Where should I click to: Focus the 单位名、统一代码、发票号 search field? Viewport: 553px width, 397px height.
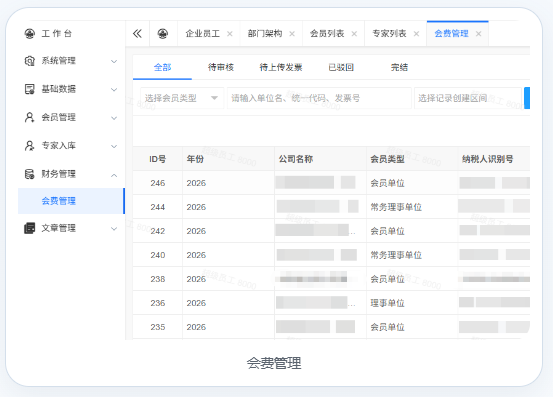point(319,98)
